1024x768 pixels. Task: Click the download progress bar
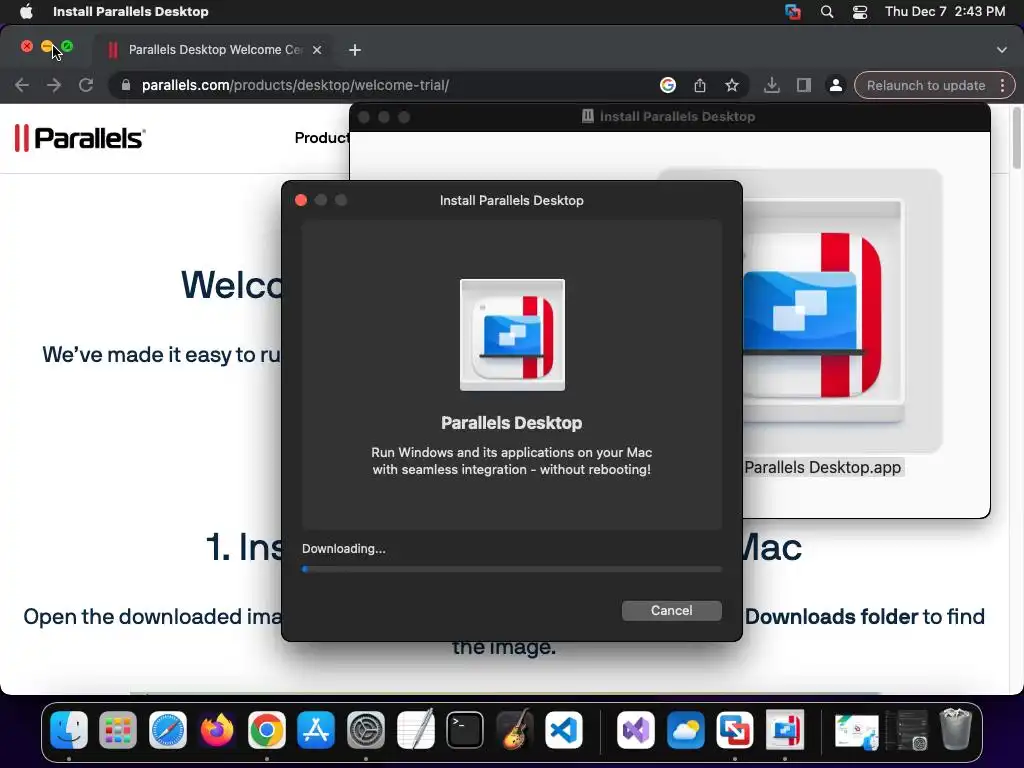pos(511,569)
